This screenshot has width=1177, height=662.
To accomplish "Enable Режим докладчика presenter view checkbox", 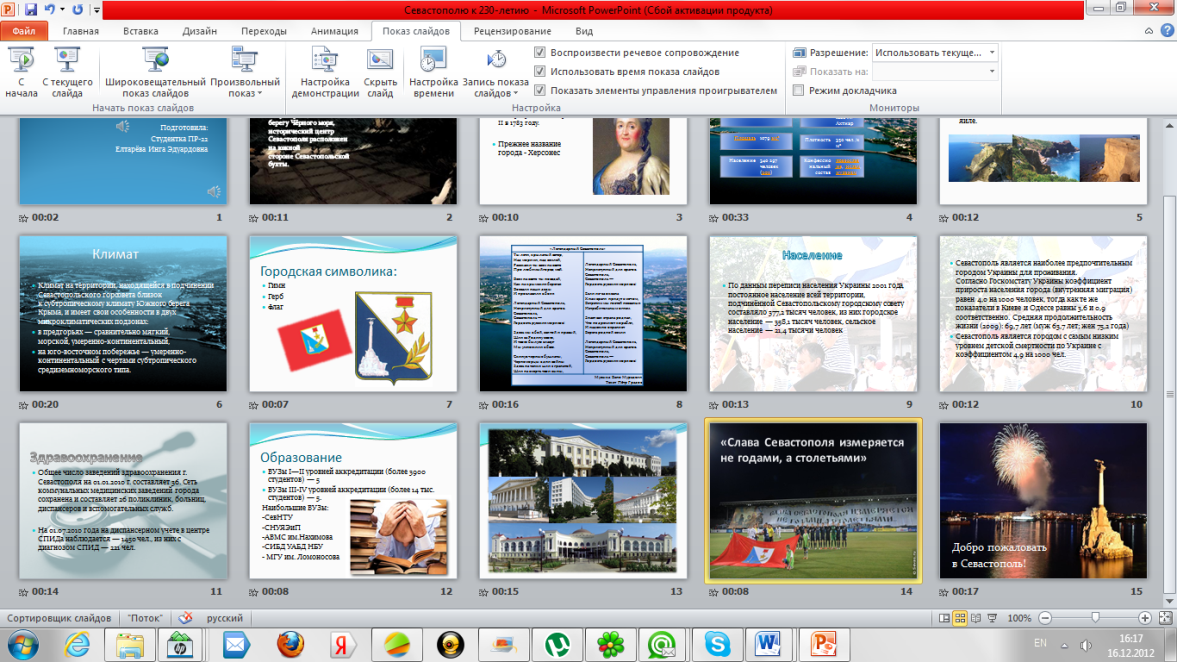I will (x=799, y=90).
